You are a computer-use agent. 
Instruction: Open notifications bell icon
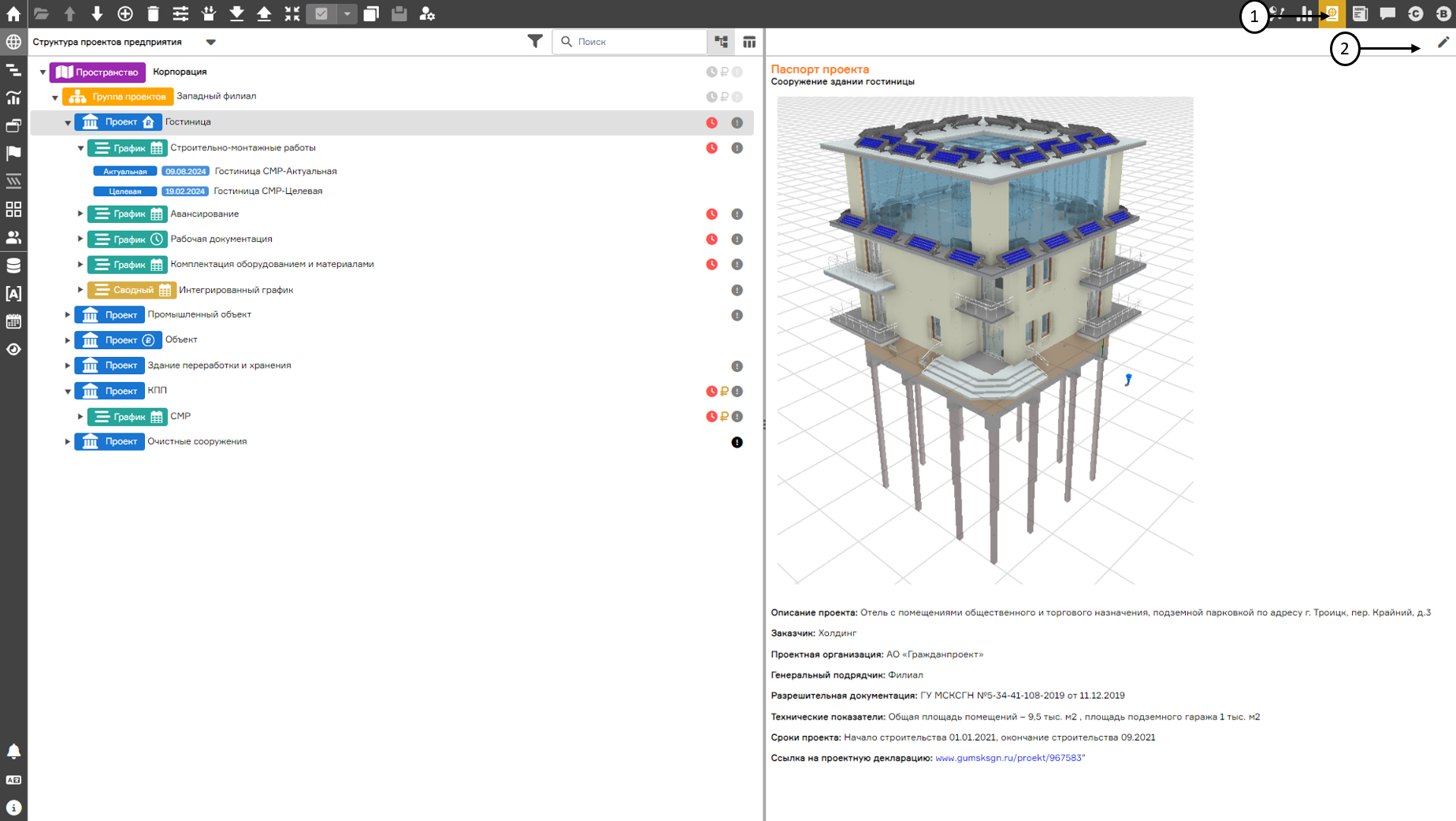pos(13,752)
